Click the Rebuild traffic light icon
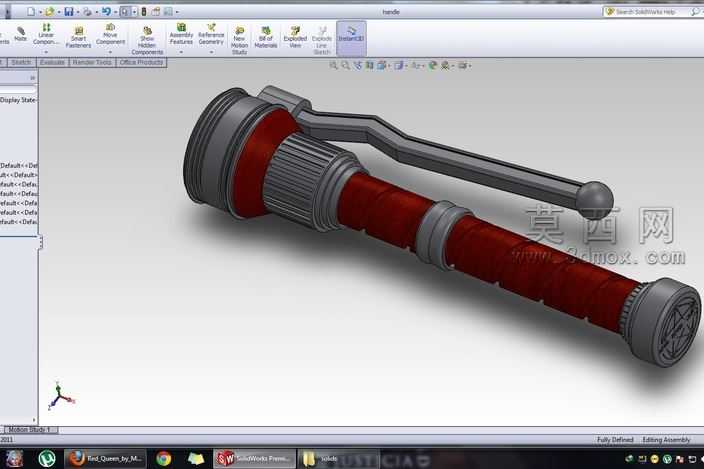The height and width of the screenshot is (469, 704). click(x=144, y=12)
